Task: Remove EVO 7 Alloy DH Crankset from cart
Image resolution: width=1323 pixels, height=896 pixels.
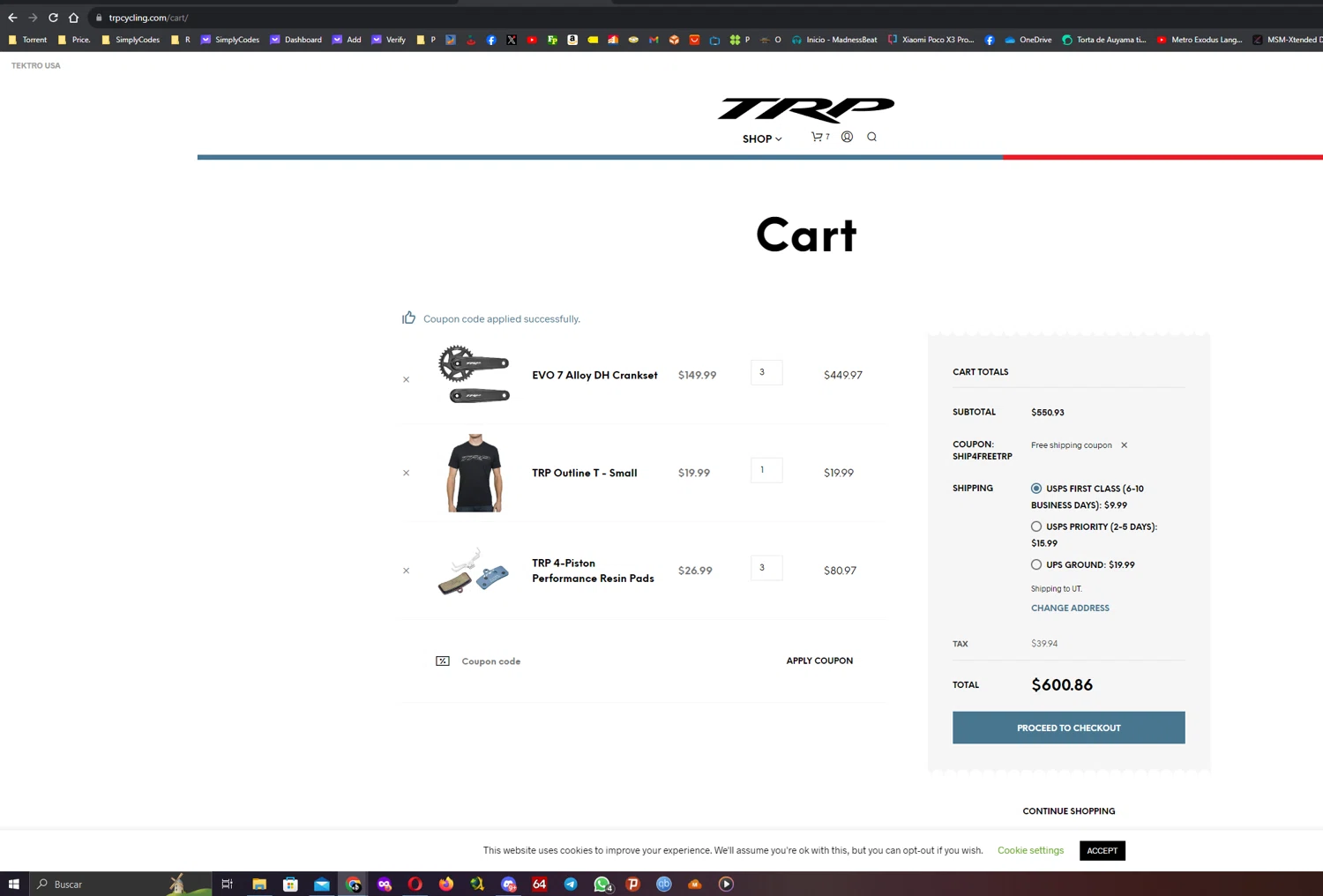Action: click(x=407, y=380)
